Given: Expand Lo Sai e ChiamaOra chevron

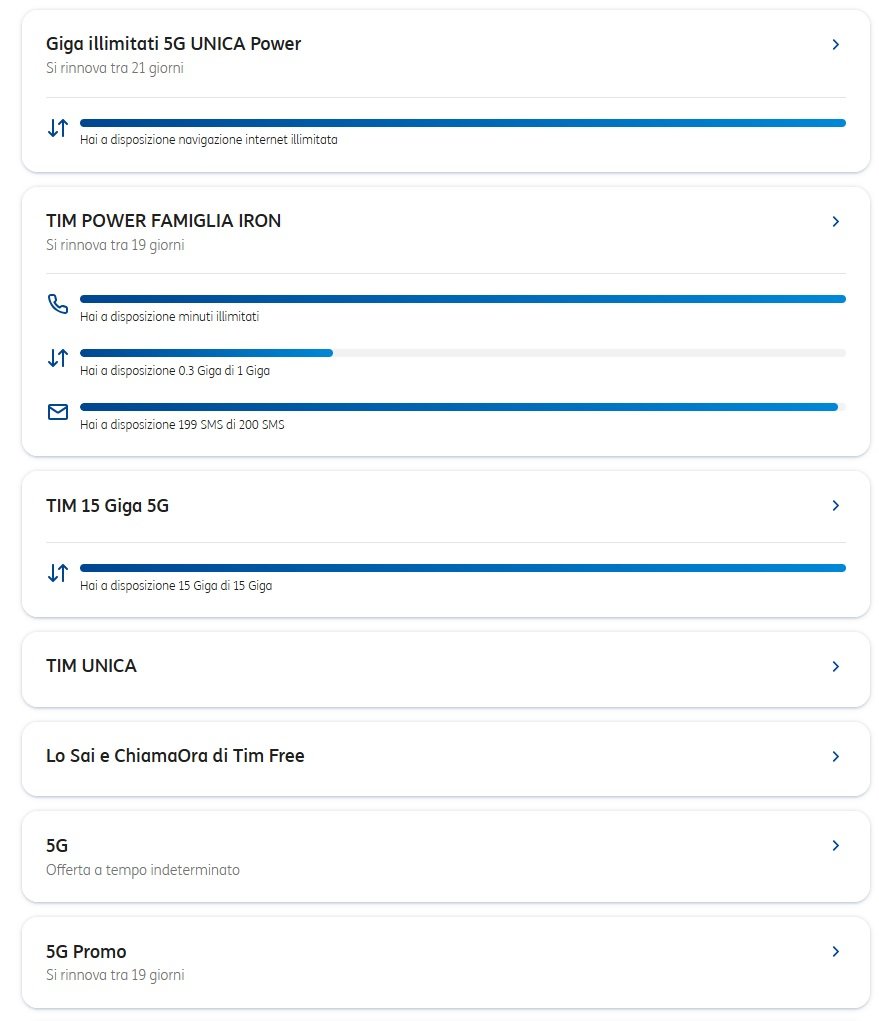Looking at the screenshot, I should (836, 757).
